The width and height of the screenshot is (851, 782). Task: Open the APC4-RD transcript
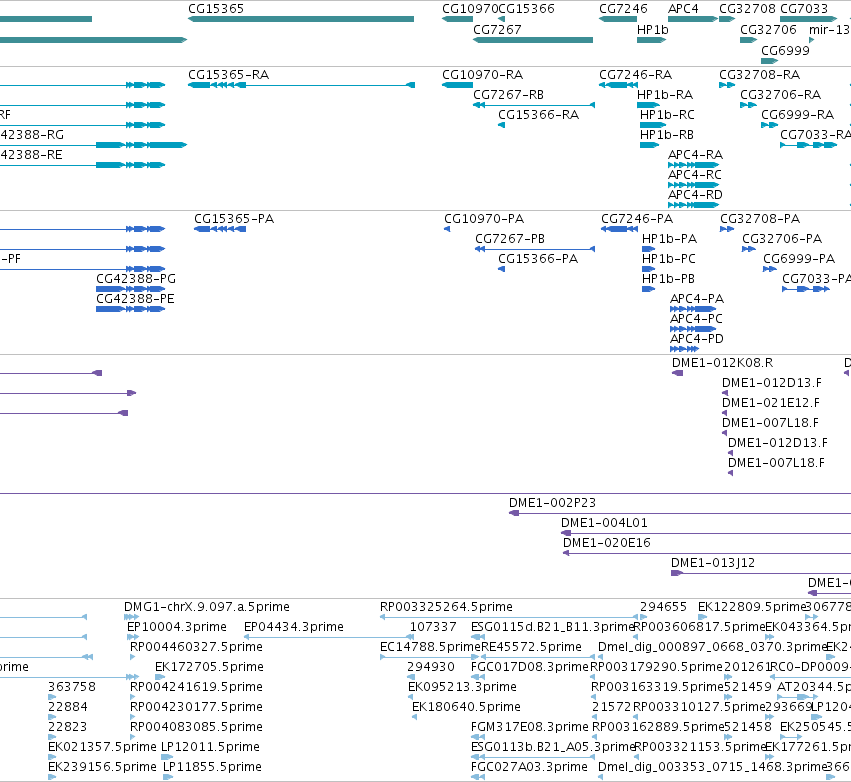tap(694, 205)
